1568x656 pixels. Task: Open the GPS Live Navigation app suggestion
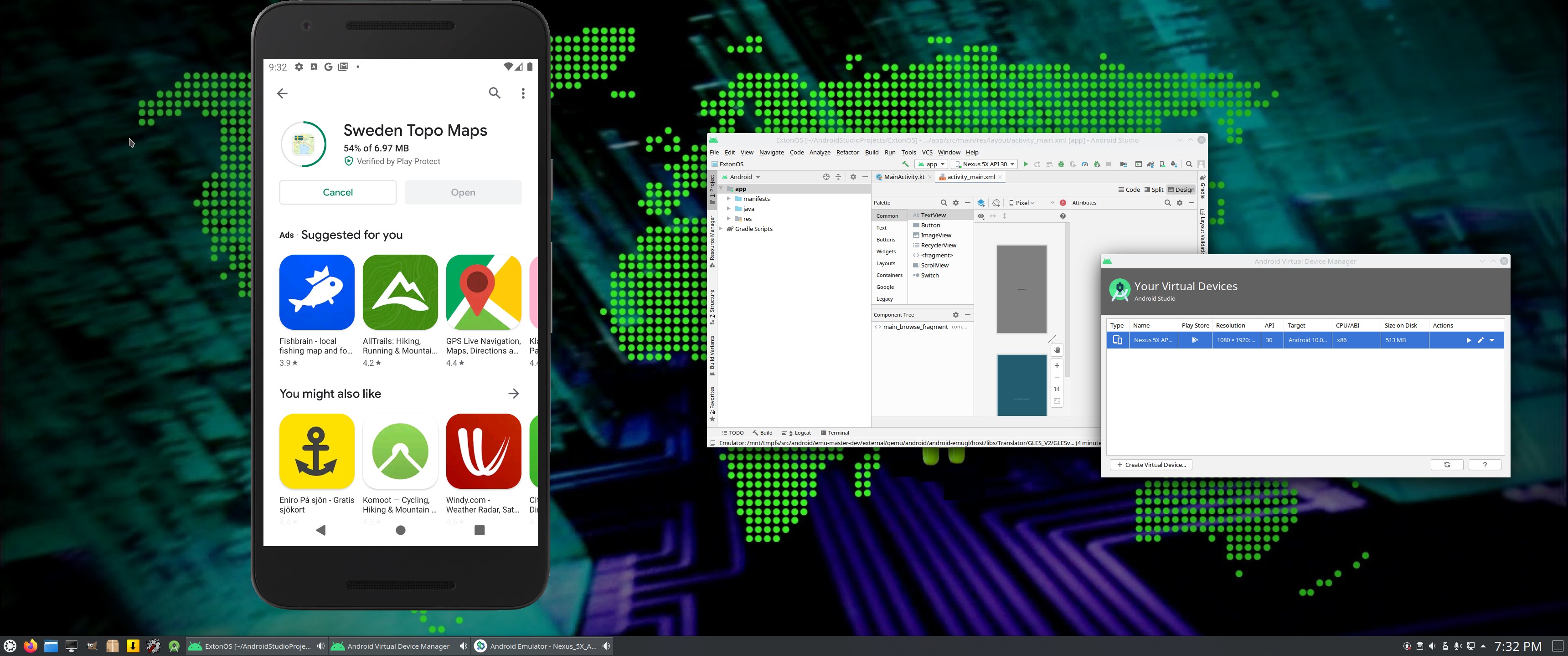[x=484, y=311]
